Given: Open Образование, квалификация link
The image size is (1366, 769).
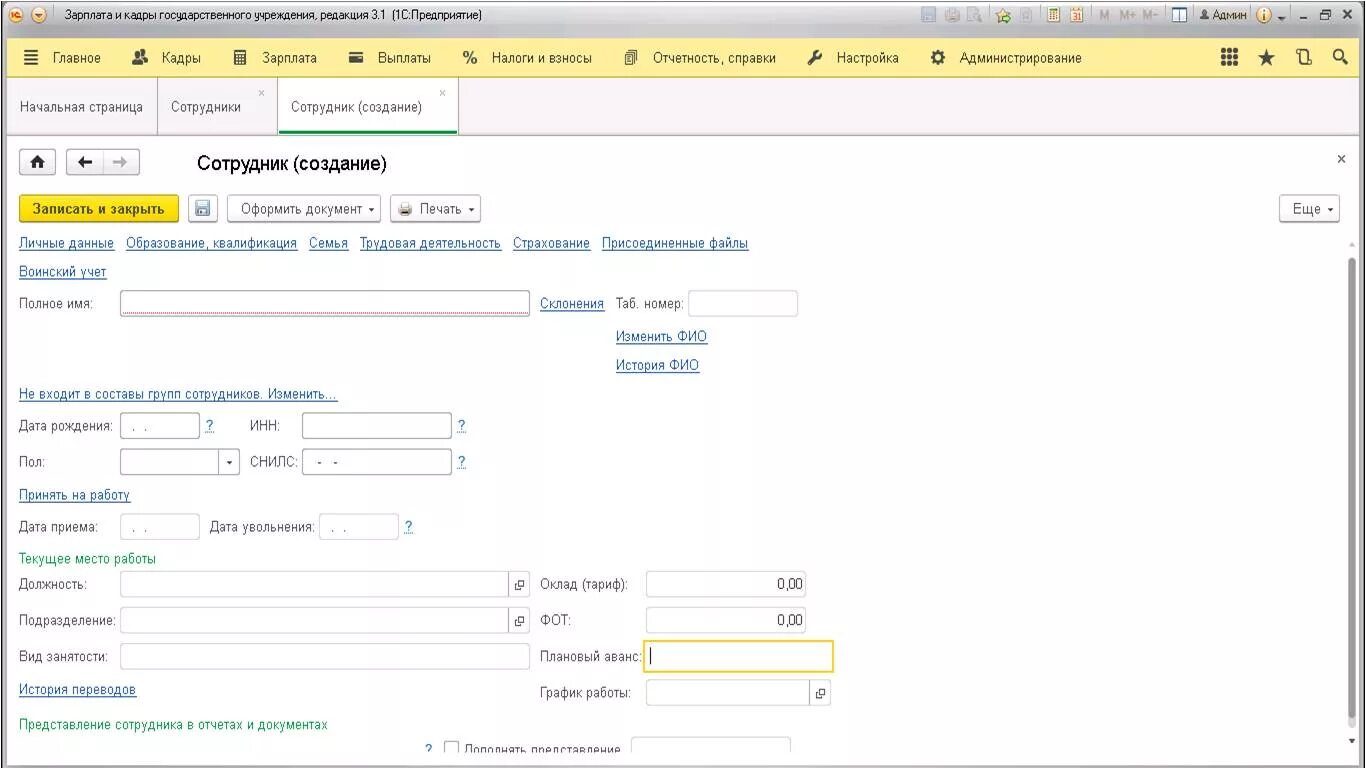Looking at the screenshot, I should coord(211,243).
